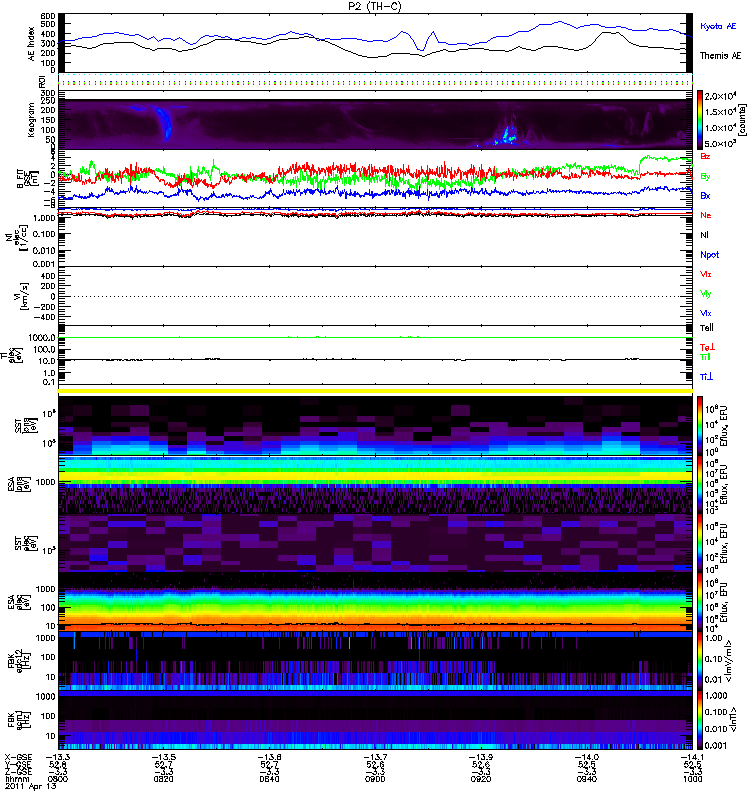Select the 5.0×10³ color bar value
This screenshot has width=750, height=800.
click(x=720, y=143)
